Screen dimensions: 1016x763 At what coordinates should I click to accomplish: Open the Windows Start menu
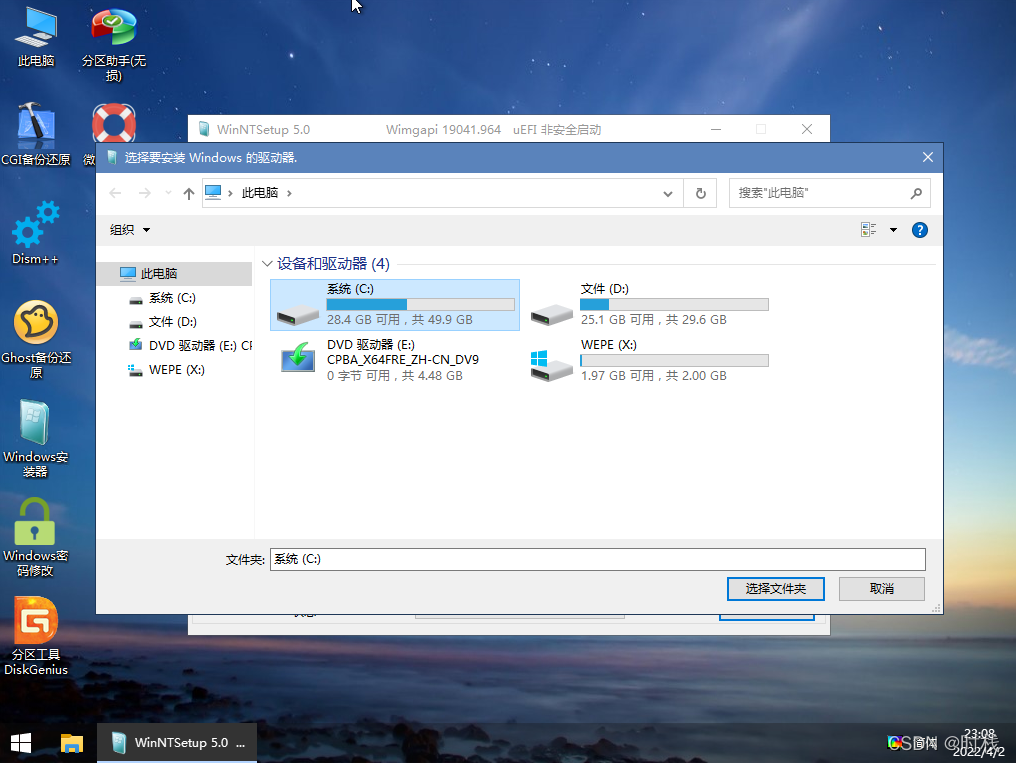21,743
